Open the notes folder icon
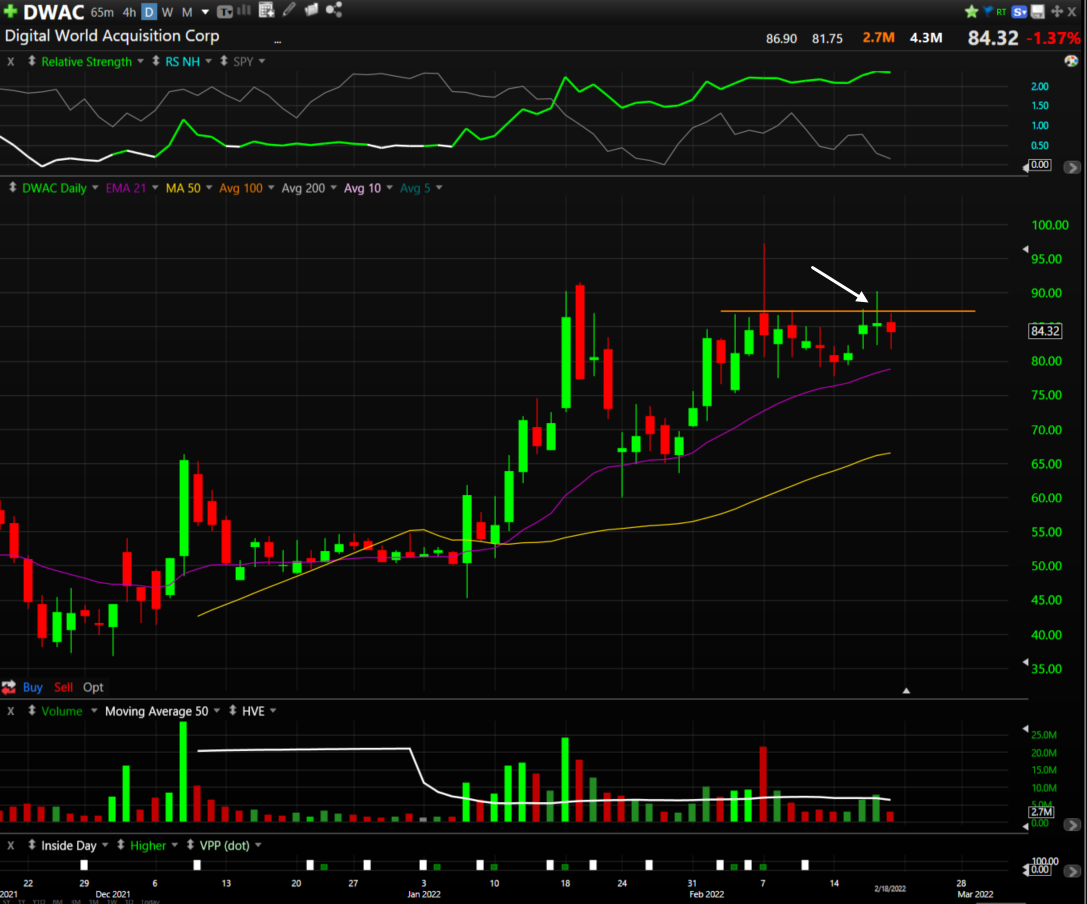 311,9
